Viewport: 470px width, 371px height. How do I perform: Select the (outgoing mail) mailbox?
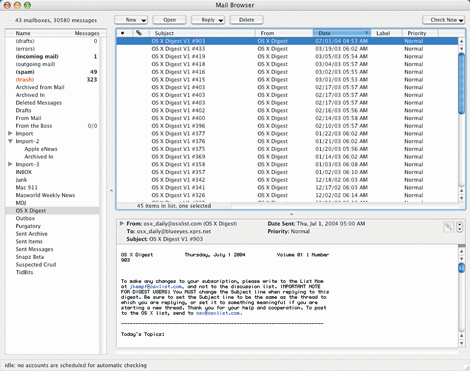tap(52, 64)
